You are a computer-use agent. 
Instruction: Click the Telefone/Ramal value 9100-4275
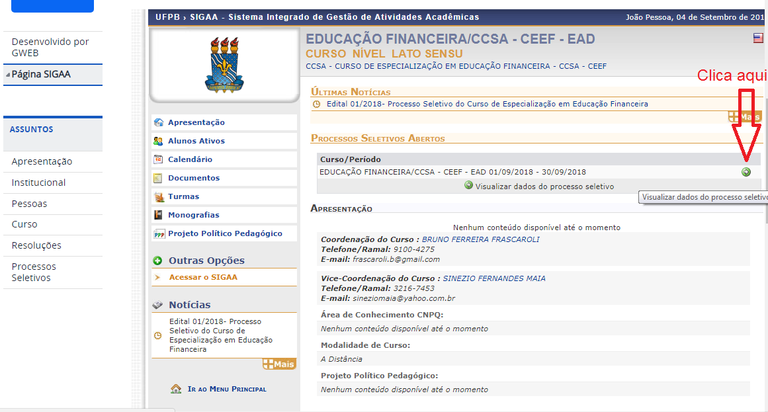coord(414,249)
